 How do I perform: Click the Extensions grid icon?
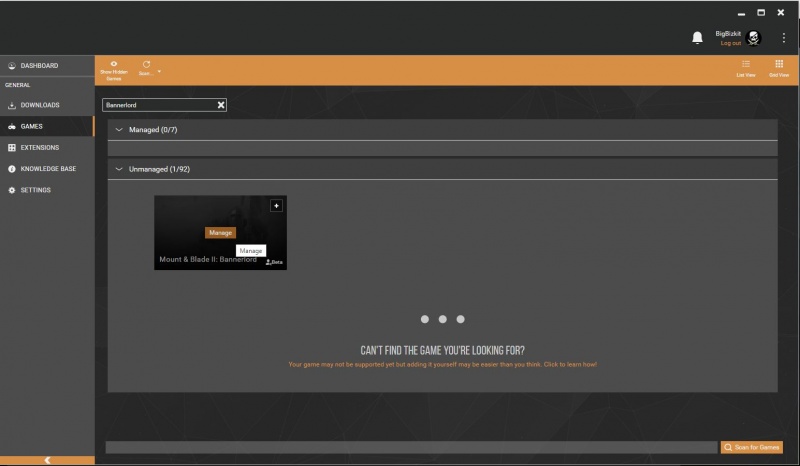tap(12, 148)
